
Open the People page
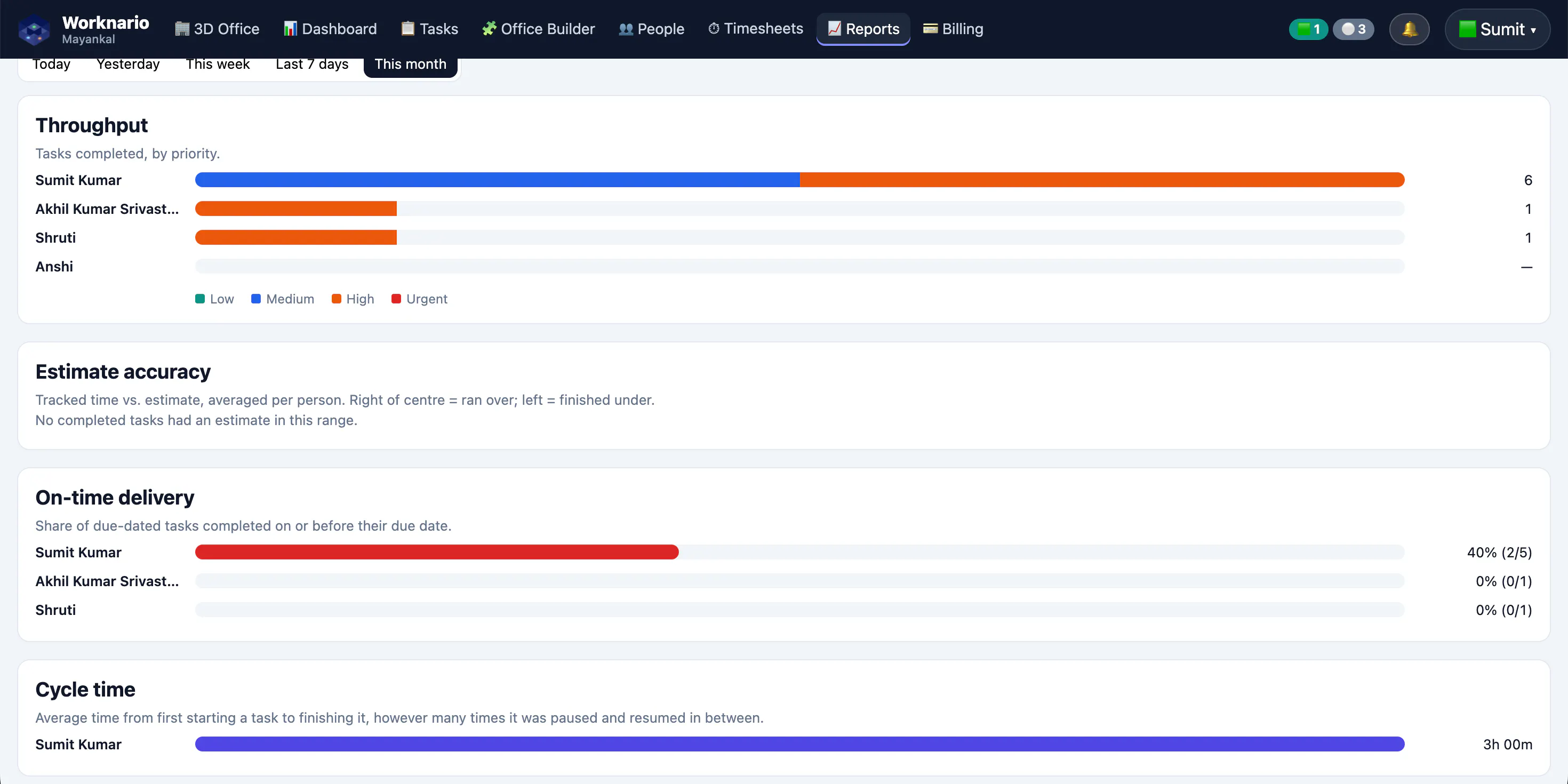pos(651,29)
